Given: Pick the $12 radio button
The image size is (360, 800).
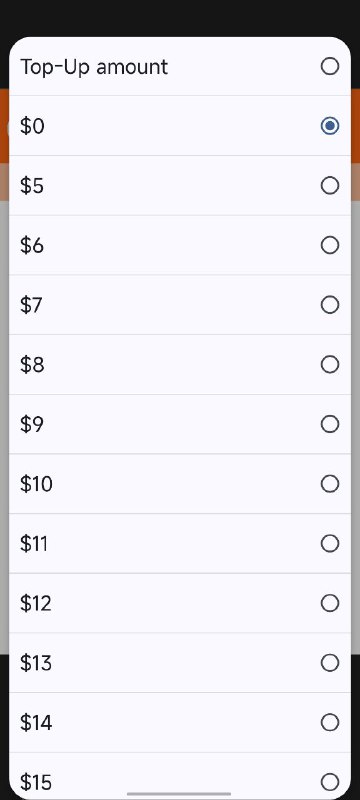Looking at the screenshot, I should (330, 603).
